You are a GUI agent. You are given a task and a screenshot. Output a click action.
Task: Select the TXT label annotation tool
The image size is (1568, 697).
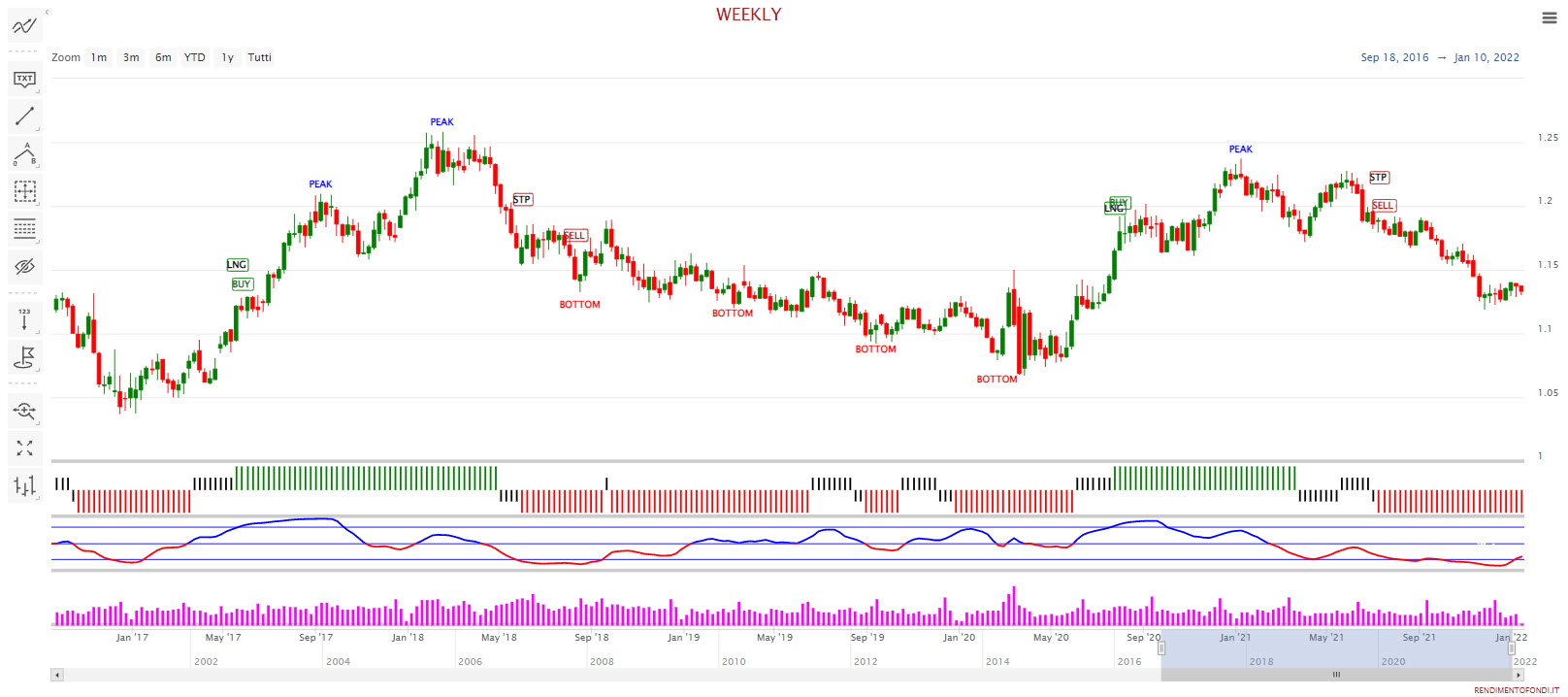(24, 79)
